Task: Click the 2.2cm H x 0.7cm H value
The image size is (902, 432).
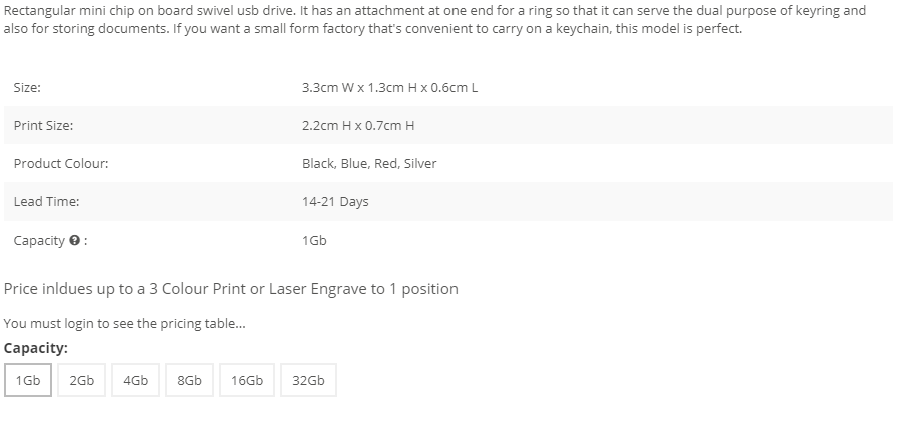Action: 358,125
